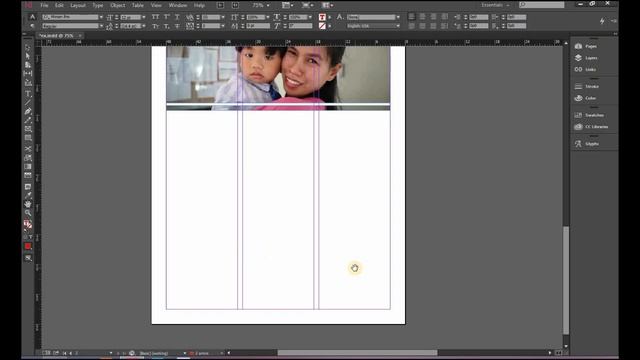Select the Pen tool

coord(28,111)
